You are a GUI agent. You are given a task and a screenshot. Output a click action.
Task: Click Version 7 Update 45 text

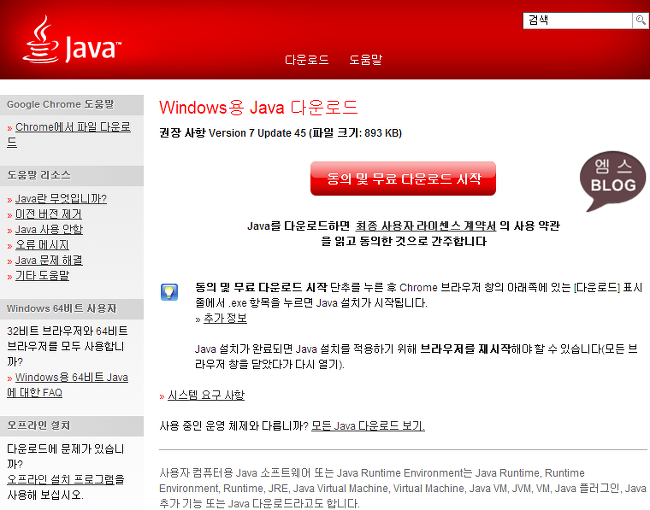pyautogui.click(x=257, y=133)
